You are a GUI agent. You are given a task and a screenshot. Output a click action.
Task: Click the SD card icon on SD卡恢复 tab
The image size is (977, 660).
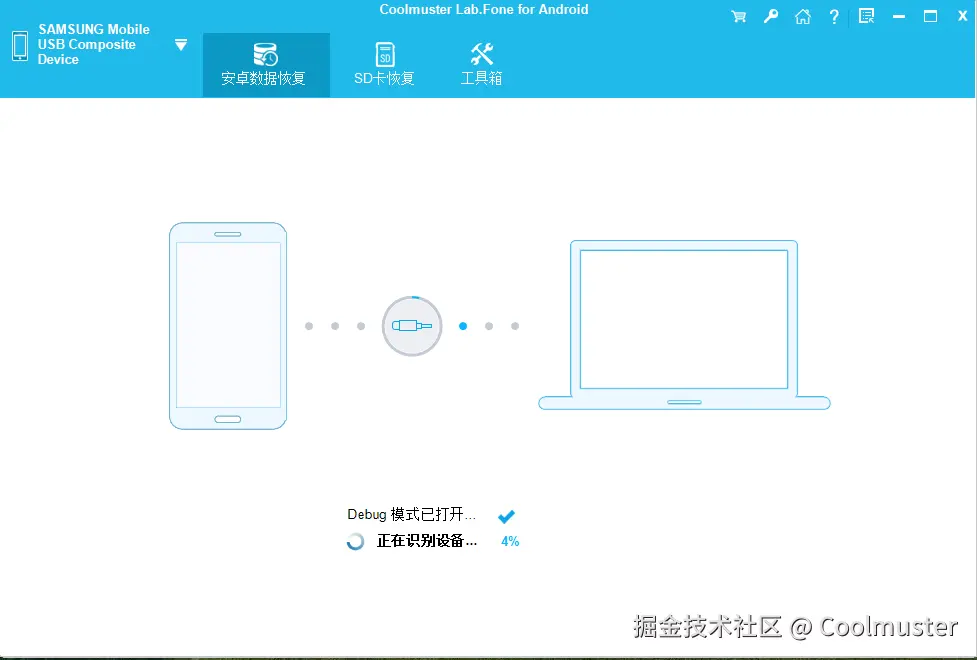(384, 55)
